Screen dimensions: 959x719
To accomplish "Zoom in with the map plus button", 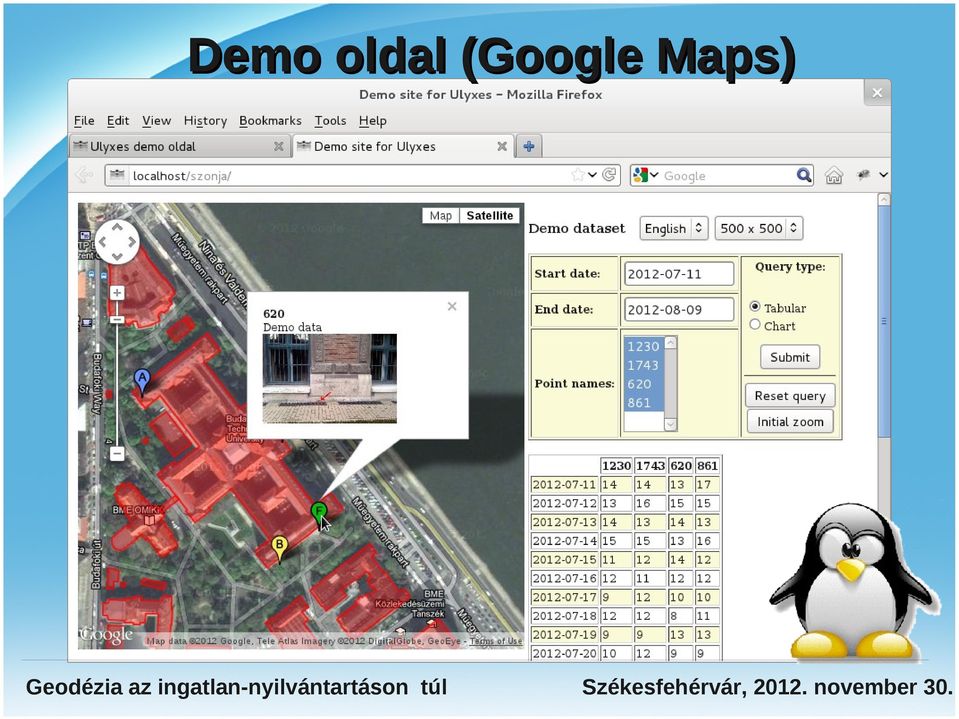I will pos(117,293).
